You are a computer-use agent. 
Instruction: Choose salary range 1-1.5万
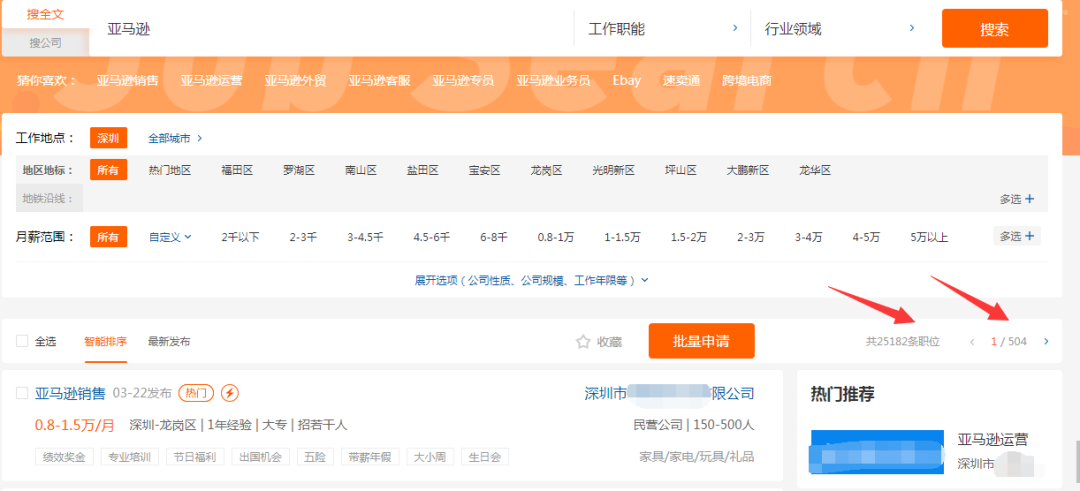623,238
